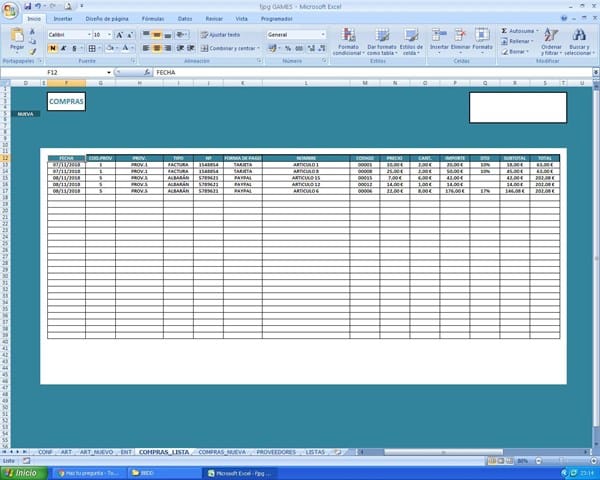Open the COMPRAS_NUEVA sheet tab
Viewport: 600px width, 480px height.
point(222,452)
